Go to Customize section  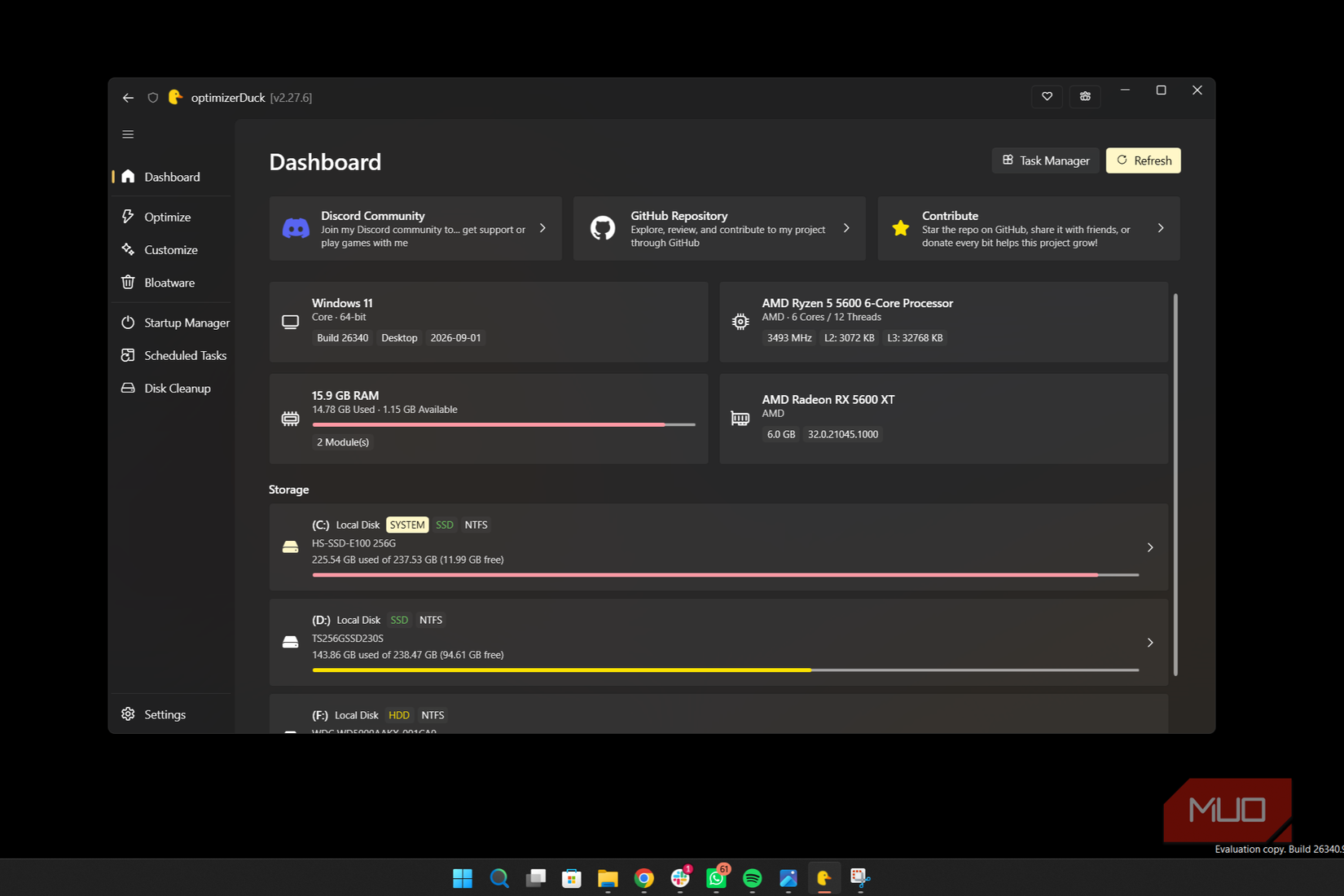(172, 250)
